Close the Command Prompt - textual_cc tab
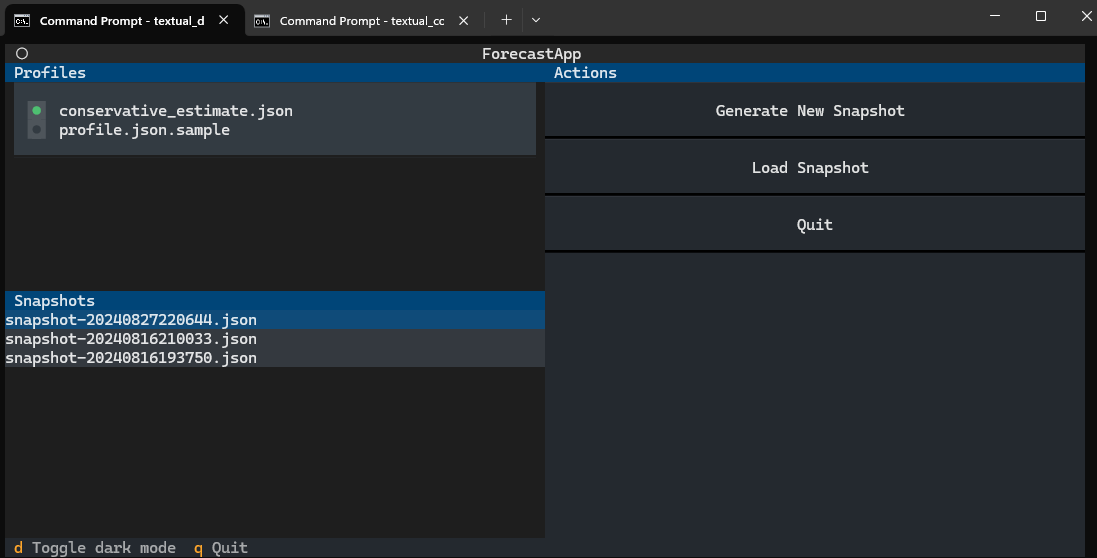 click(x=463, y=21)
